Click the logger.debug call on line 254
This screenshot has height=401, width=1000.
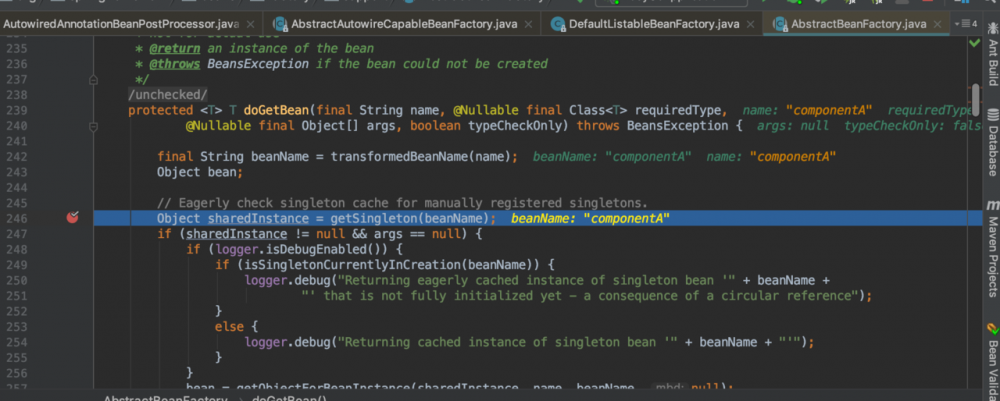(x=287, y=342)
